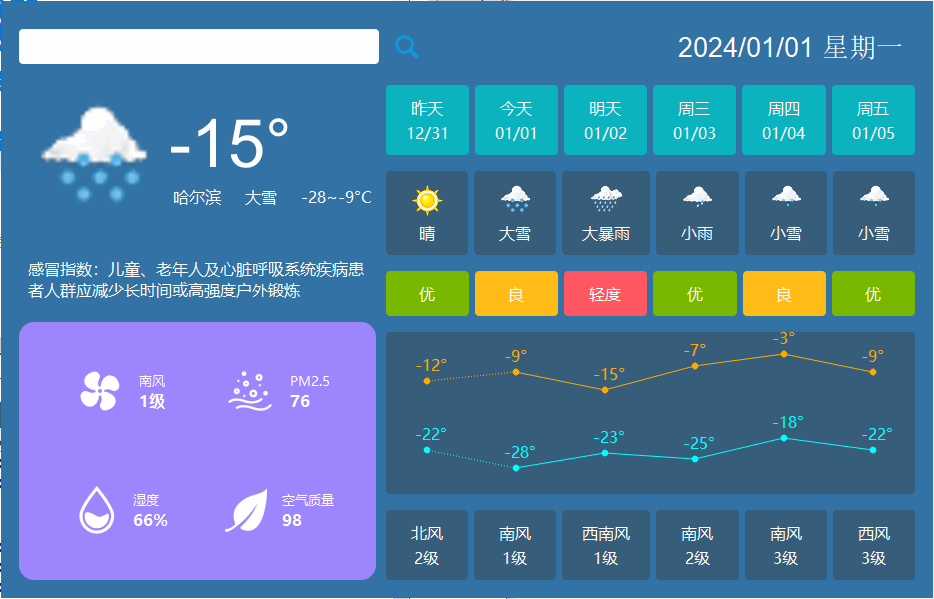Viewport: 934px width, 599px height.
Task: Click the humidity water drop icon
Action: click(x=97, y=510)
